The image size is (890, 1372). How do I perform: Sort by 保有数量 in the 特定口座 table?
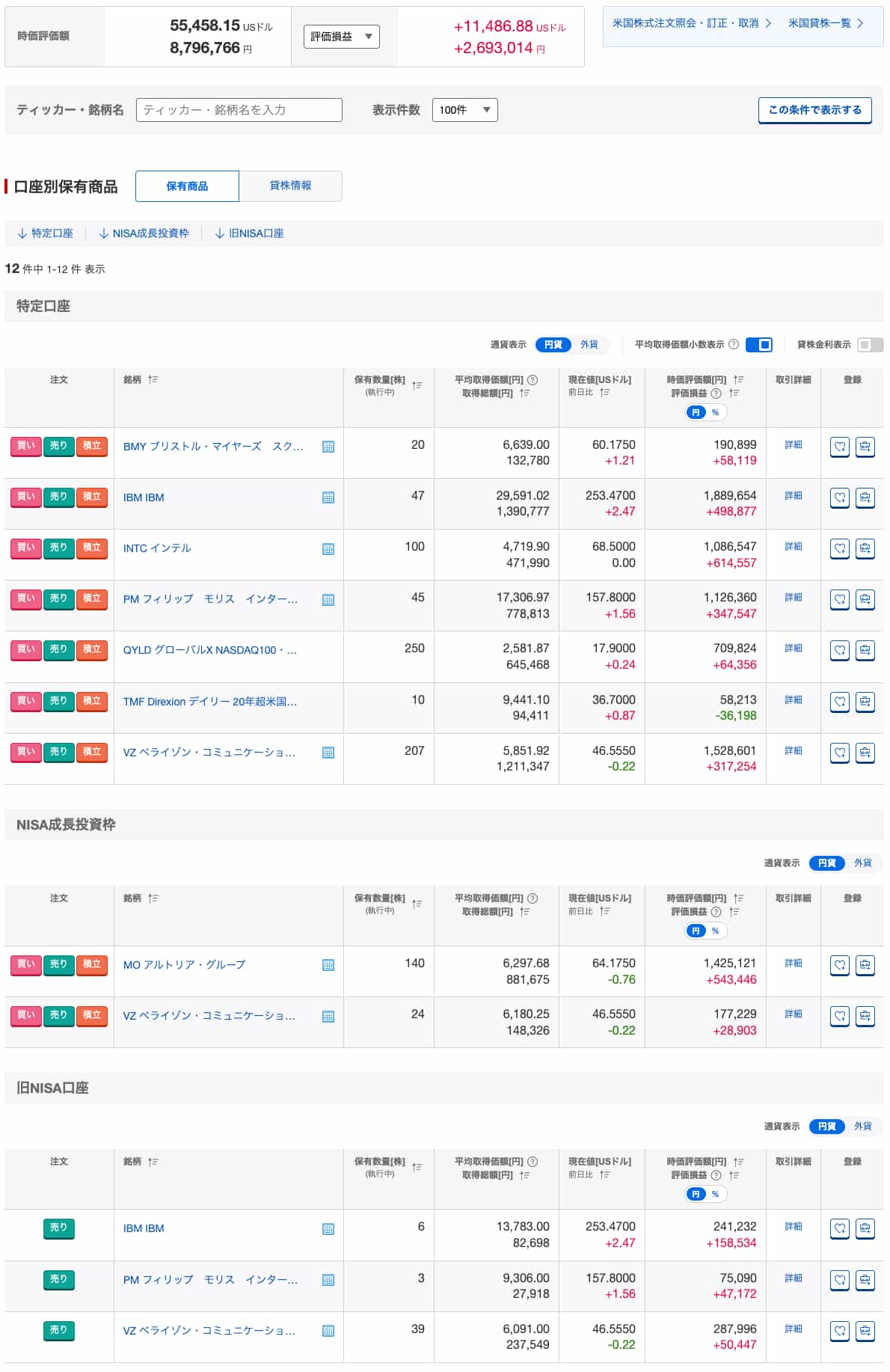pyautogui.click(x=417, y=385)
